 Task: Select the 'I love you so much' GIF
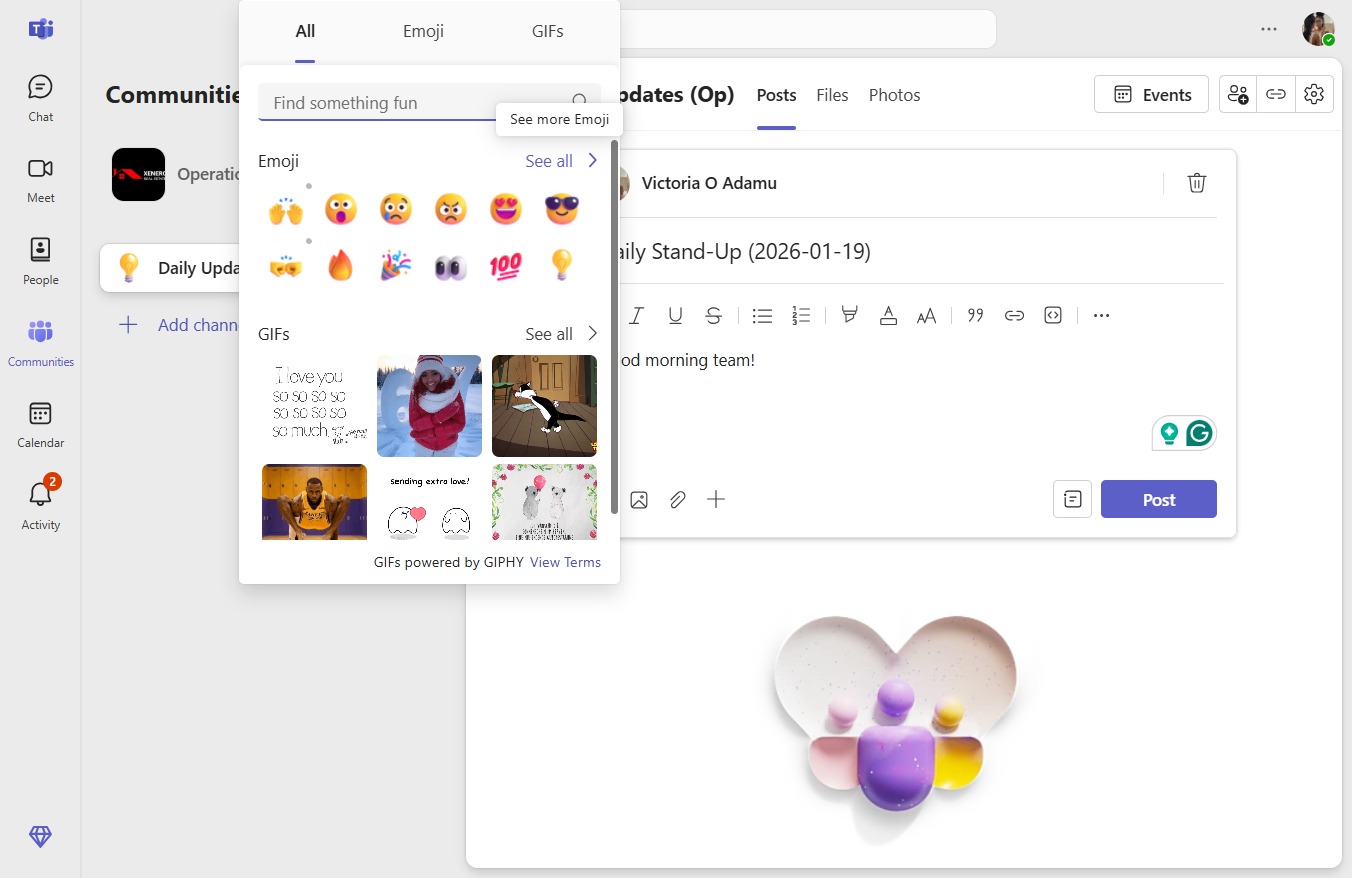click(x=314, y=405)
